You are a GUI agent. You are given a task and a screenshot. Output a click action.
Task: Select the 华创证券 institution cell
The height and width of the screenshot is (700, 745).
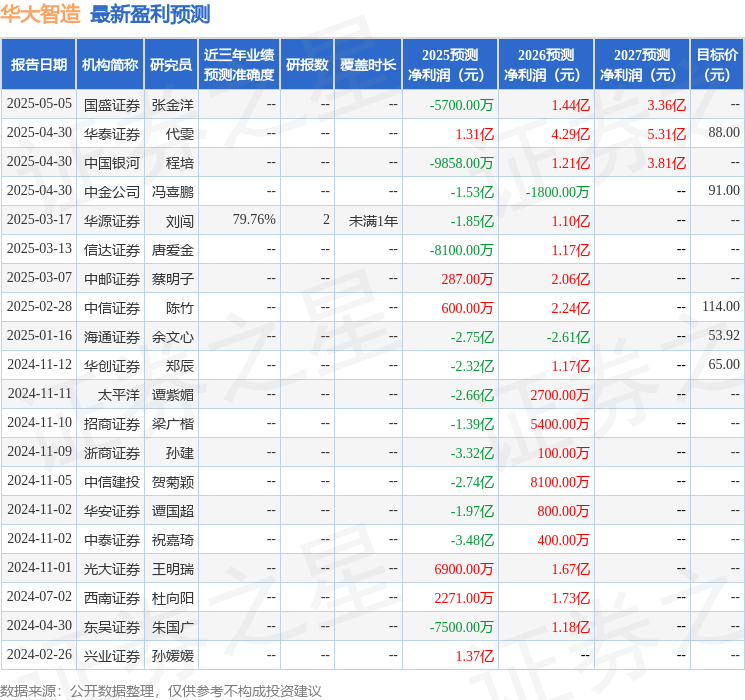(x=112, y=366)
